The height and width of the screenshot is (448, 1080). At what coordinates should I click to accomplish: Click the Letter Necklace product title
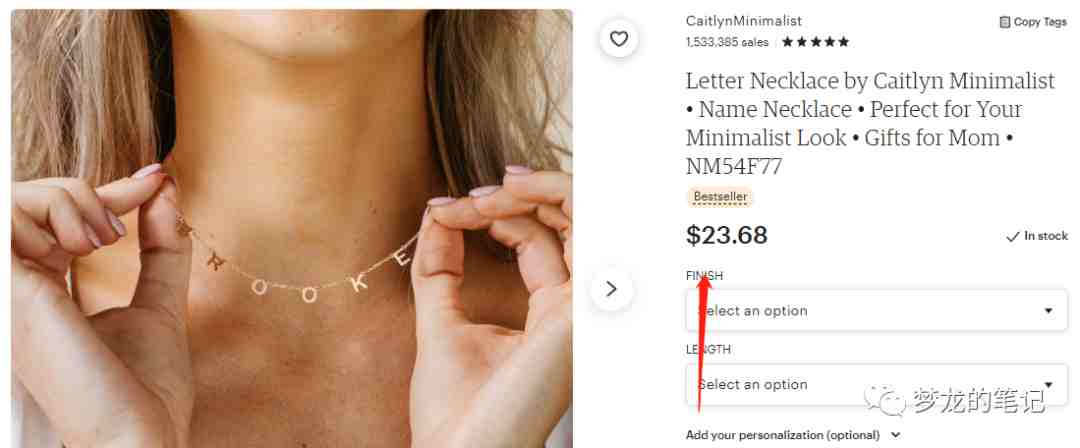(x=871, y=123)
